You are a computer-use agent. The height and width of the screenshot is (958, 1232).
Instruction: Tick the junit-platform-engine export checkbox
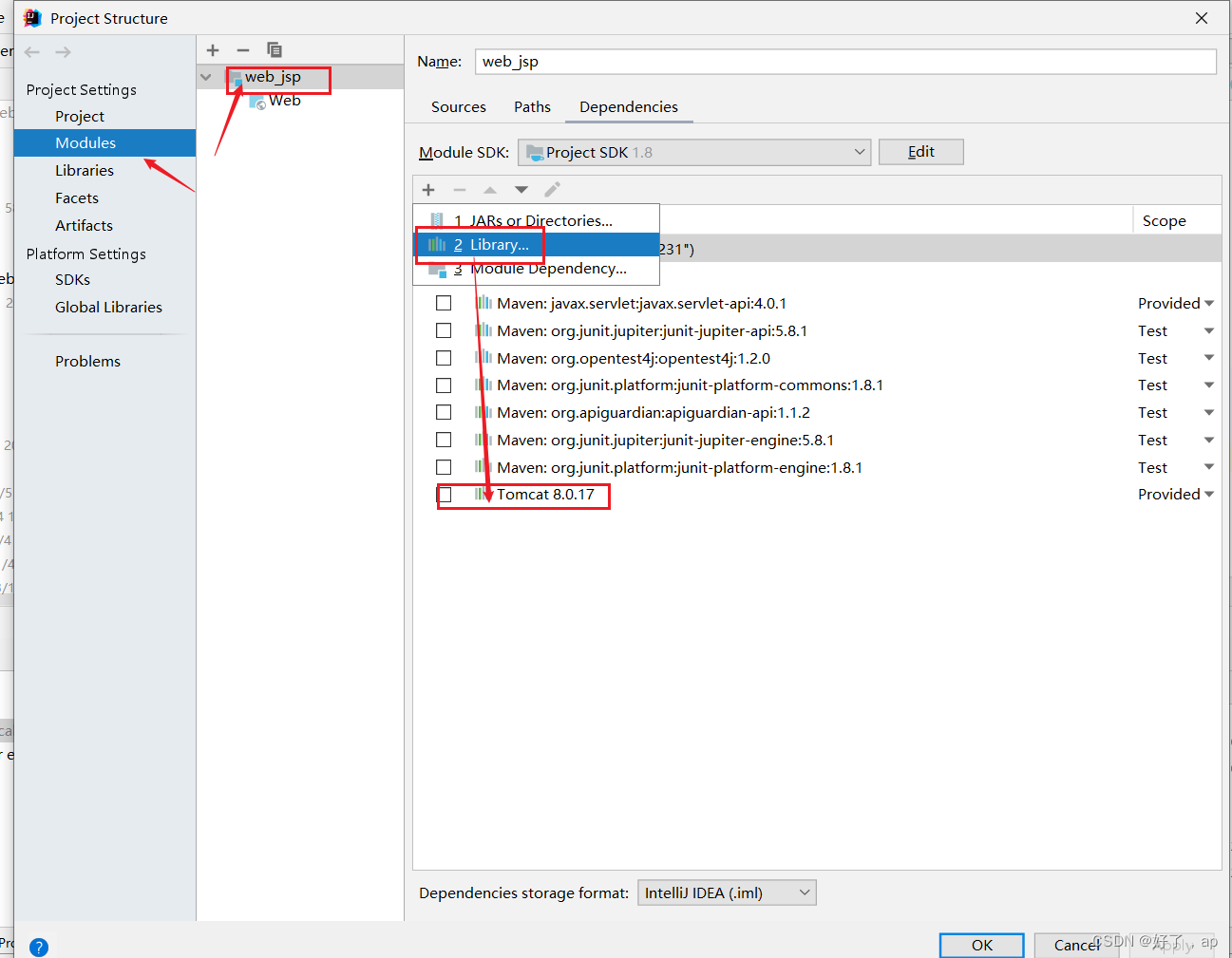pos(444,467)
